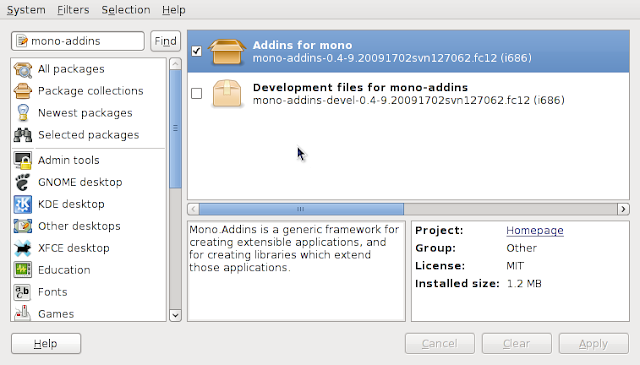
Task: Select the Other desktops group label
Action: coord(79,226)
